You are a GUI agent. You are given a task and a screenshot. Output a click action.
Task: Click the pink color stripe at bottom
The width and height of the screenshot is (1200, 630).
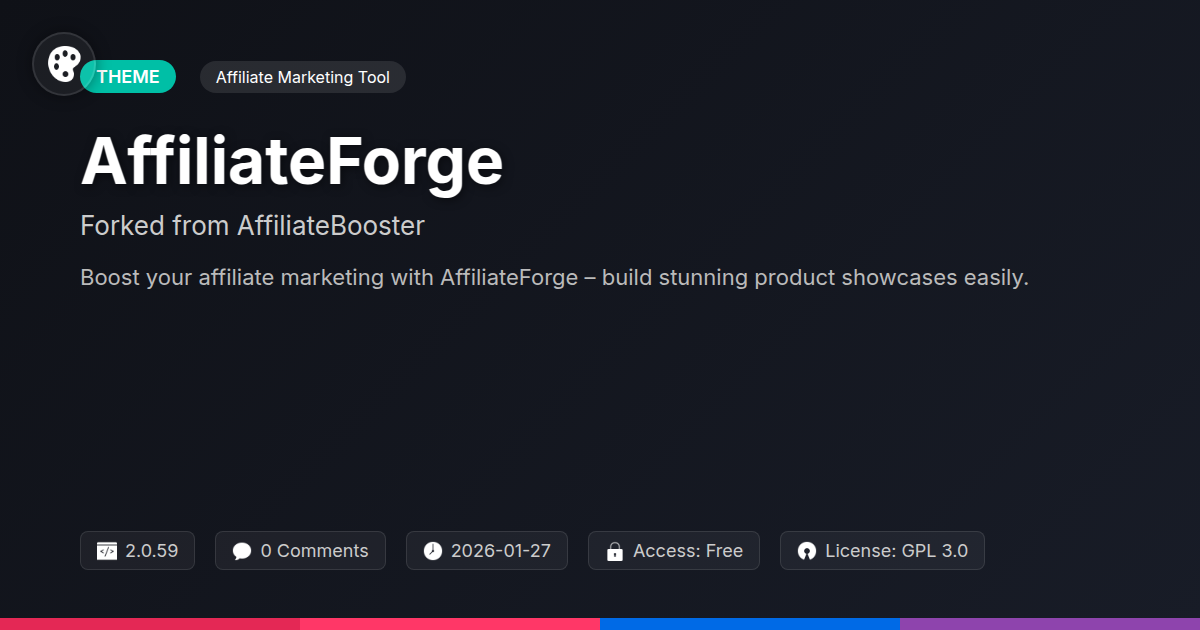coord(450,623)
